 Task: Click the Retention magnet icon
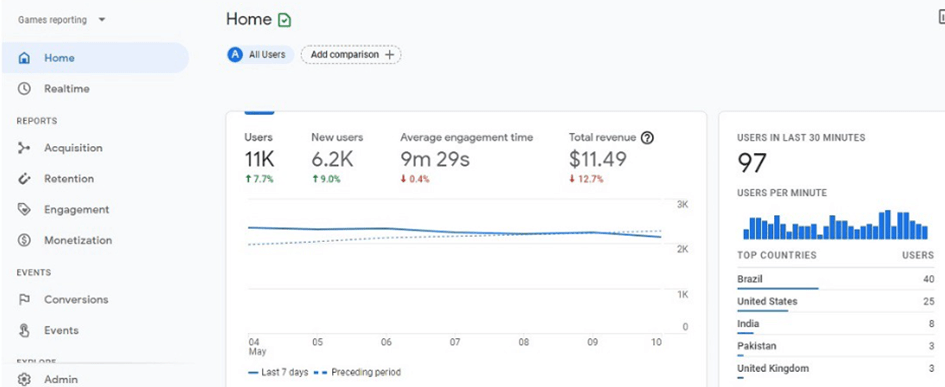click(x=24, y=178)
